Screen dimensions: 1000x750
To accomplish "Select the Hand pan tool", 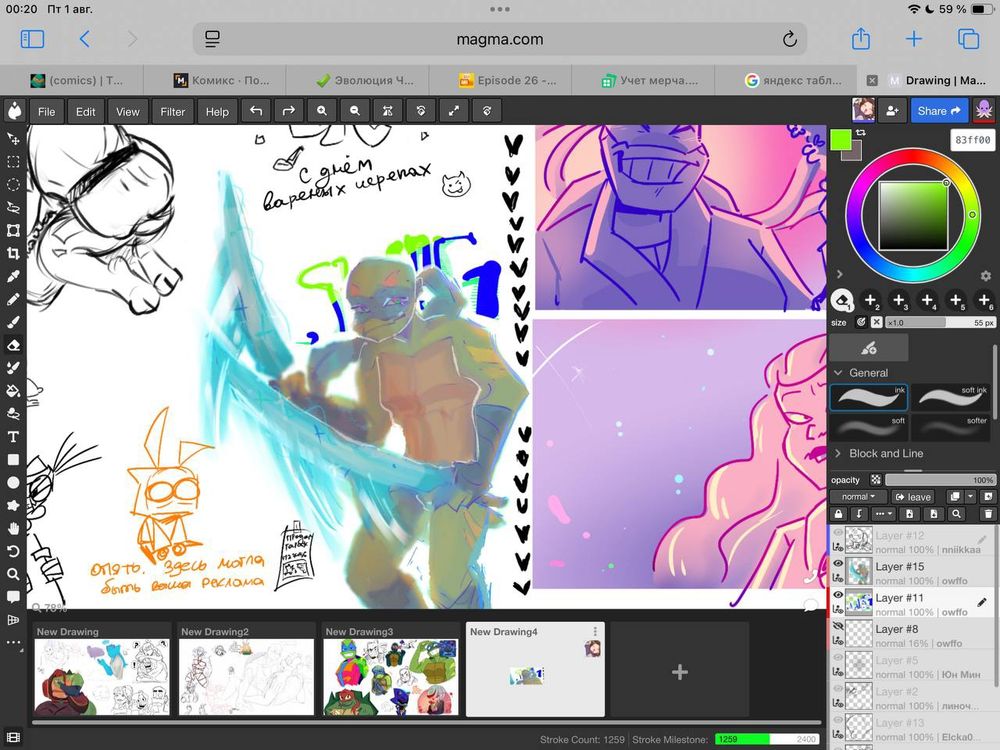I will tap(13, 529).
